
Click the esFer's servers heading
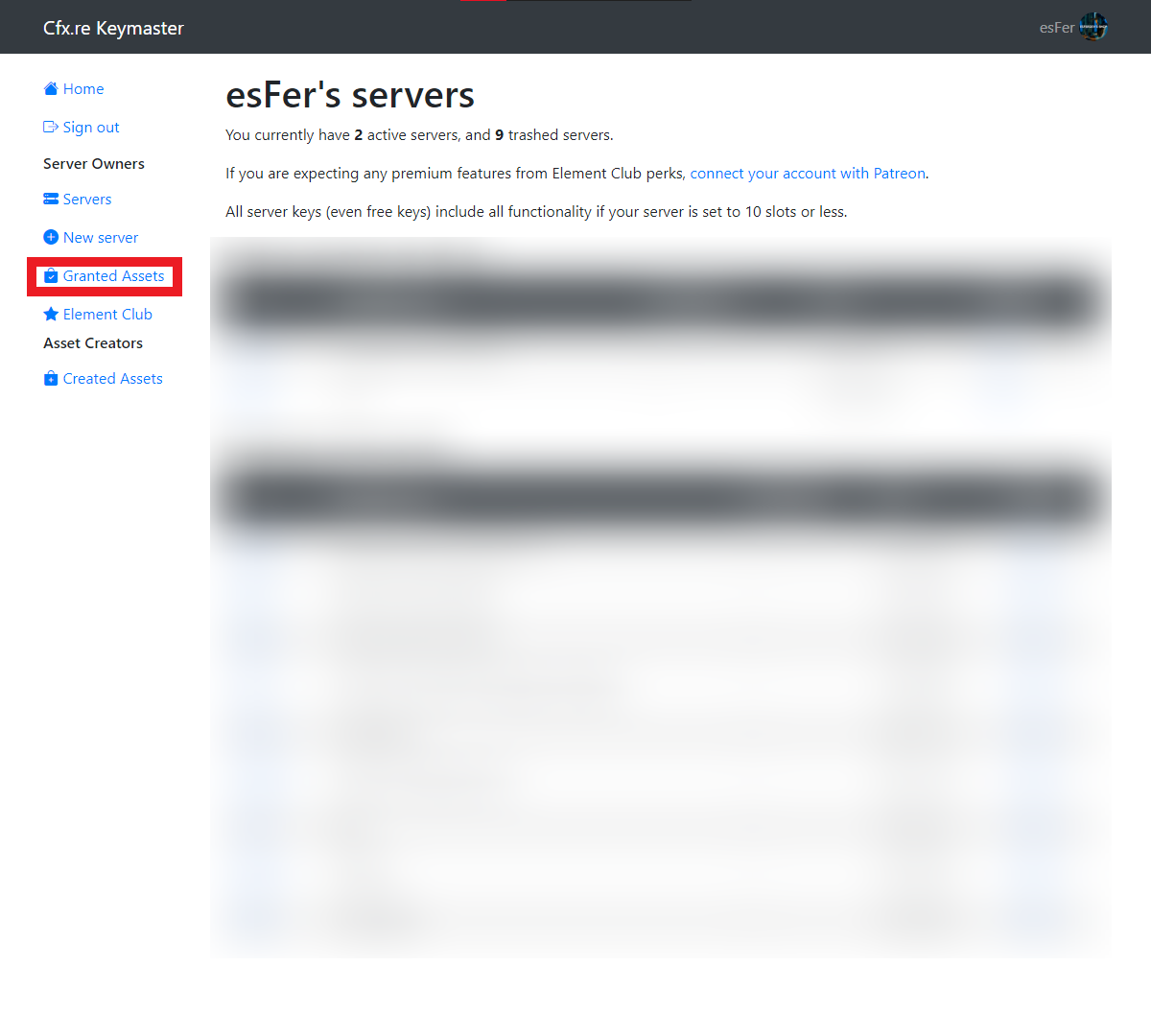pyautogui.click(x=350, y=95)
